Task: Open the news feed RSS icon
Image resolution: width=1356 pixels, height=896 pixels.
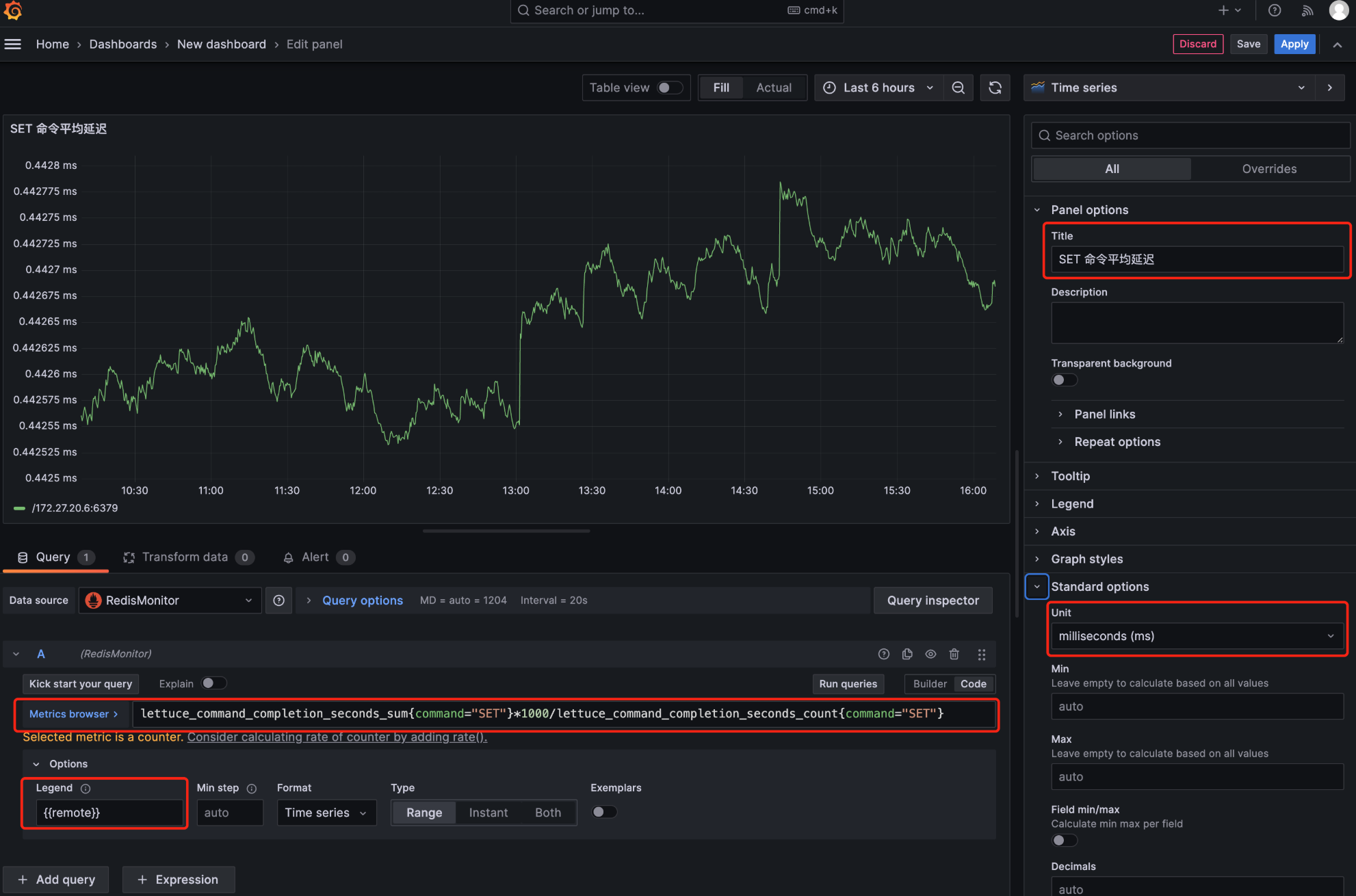Action: point(1307,10)
